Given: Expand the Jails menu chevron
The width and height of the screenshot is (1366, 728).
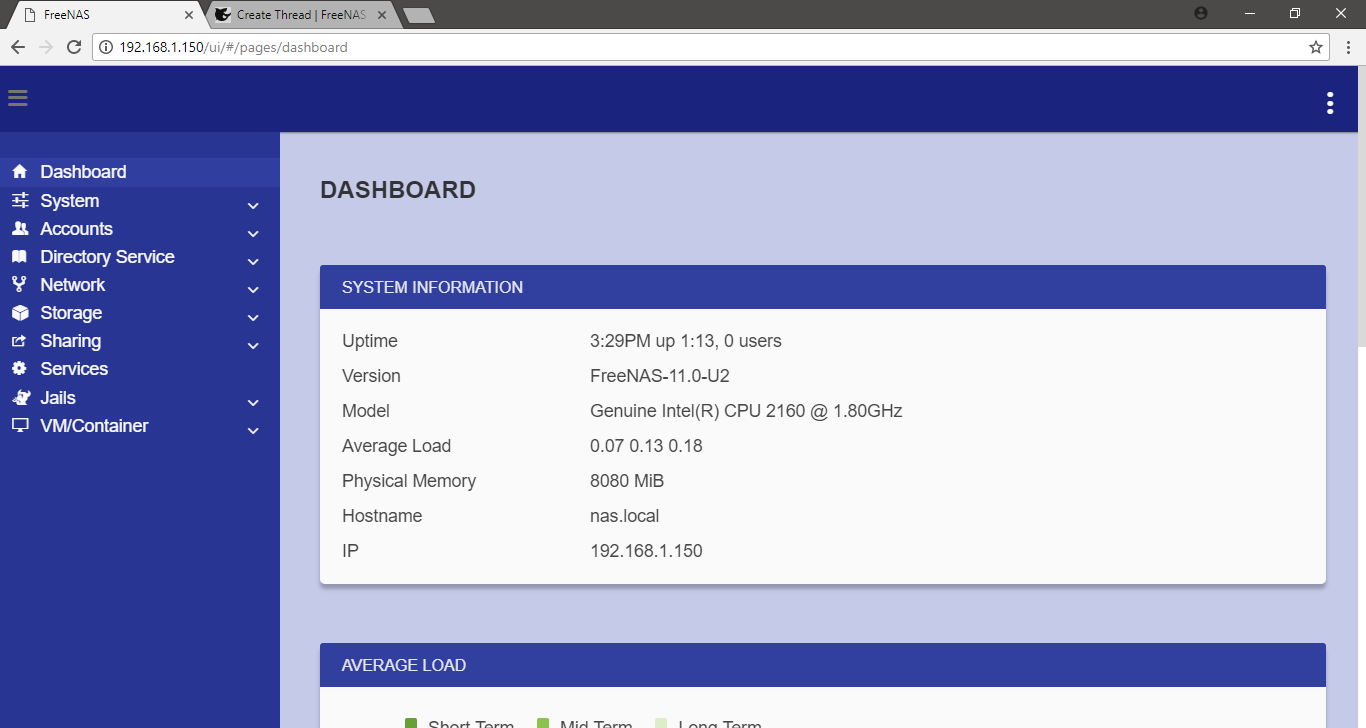Looking at the screenshot, I should click(253, 402).
